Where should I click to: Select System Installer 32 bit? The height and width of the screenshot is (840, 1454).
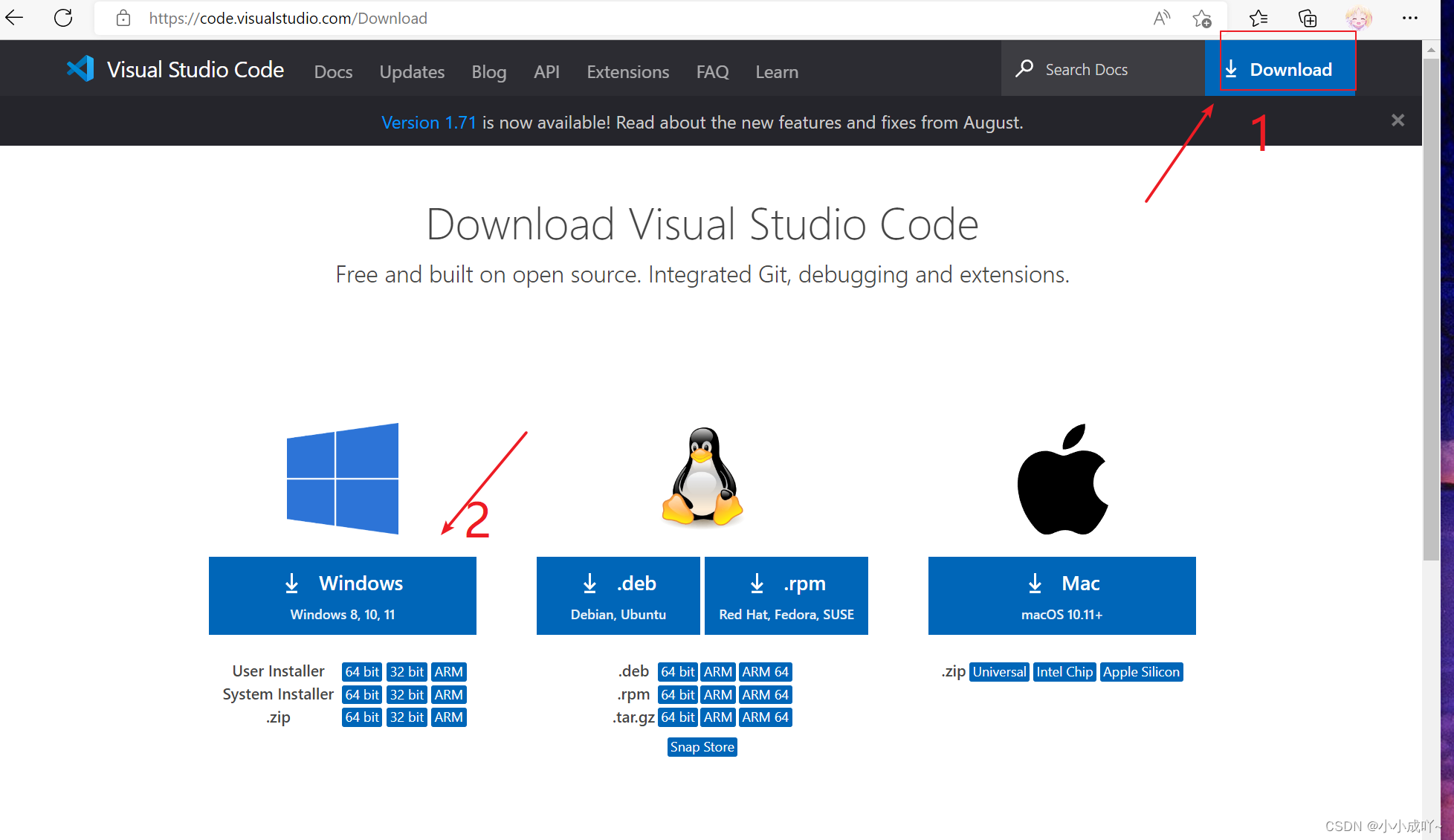point(407,695)
